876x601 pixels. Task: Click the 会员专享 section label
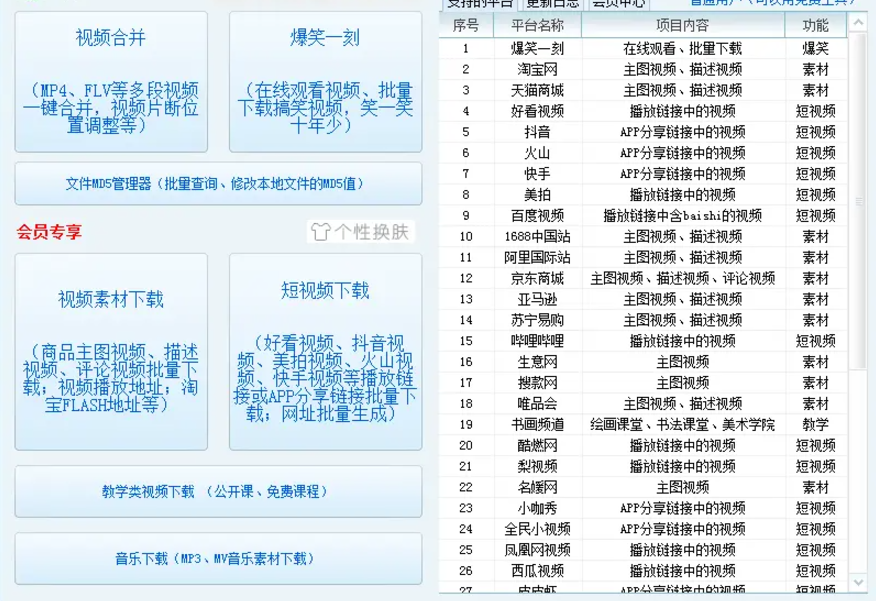point(49,232)
